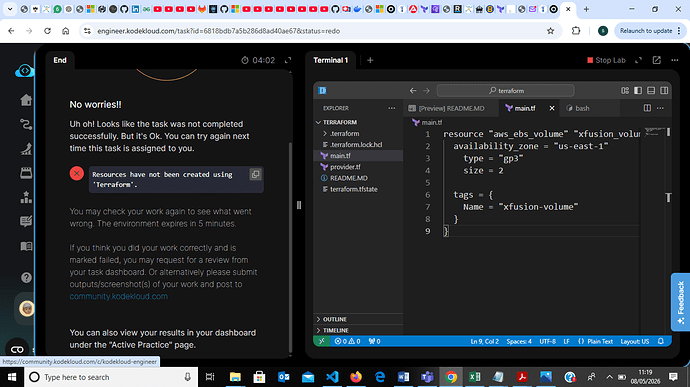690x387 pixels.
Task: Click the terraform search command box
Action: (505, 91)
